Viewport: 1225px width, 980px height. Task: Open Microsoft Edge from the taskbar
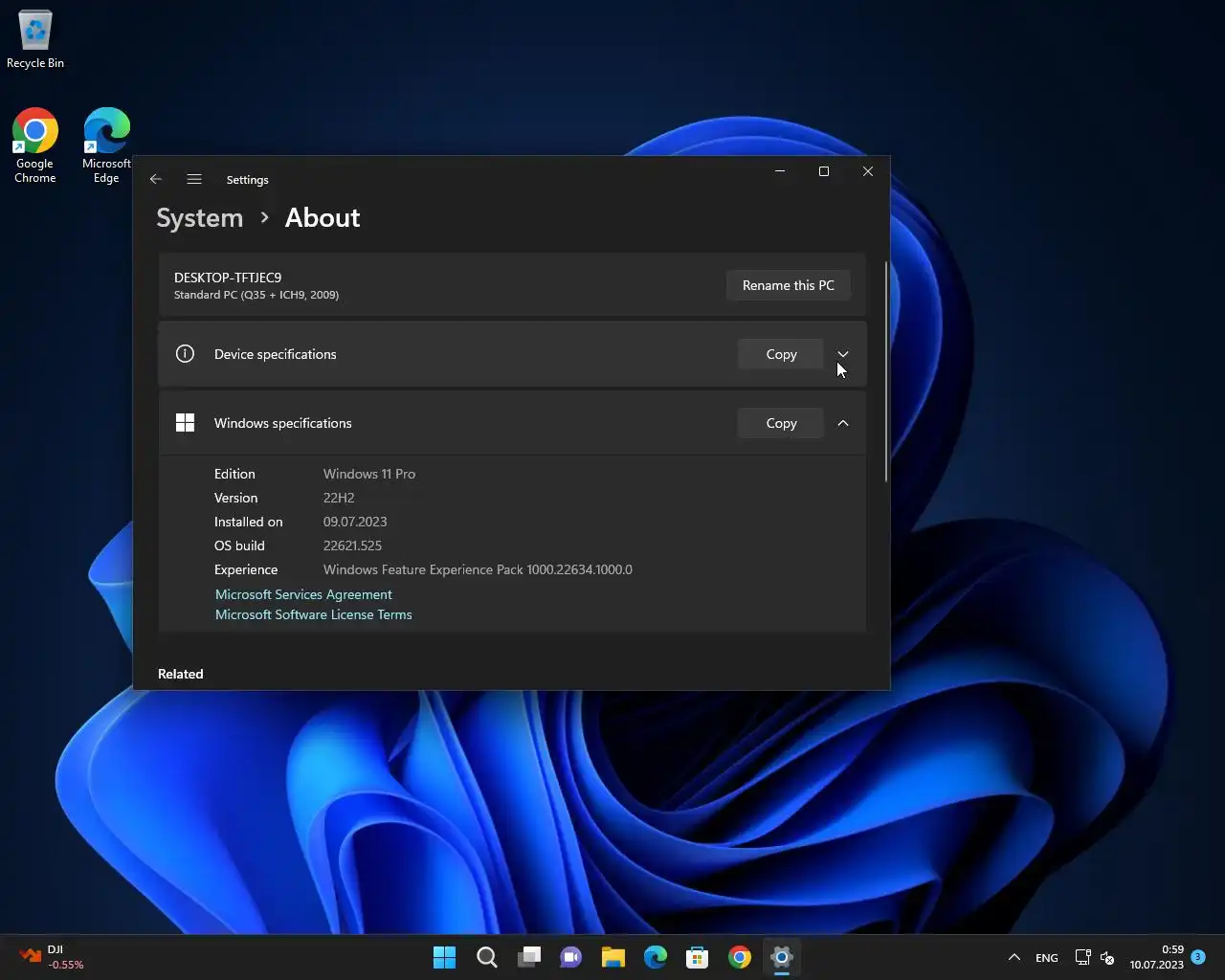pyautogui.click(x=656, y=957)
